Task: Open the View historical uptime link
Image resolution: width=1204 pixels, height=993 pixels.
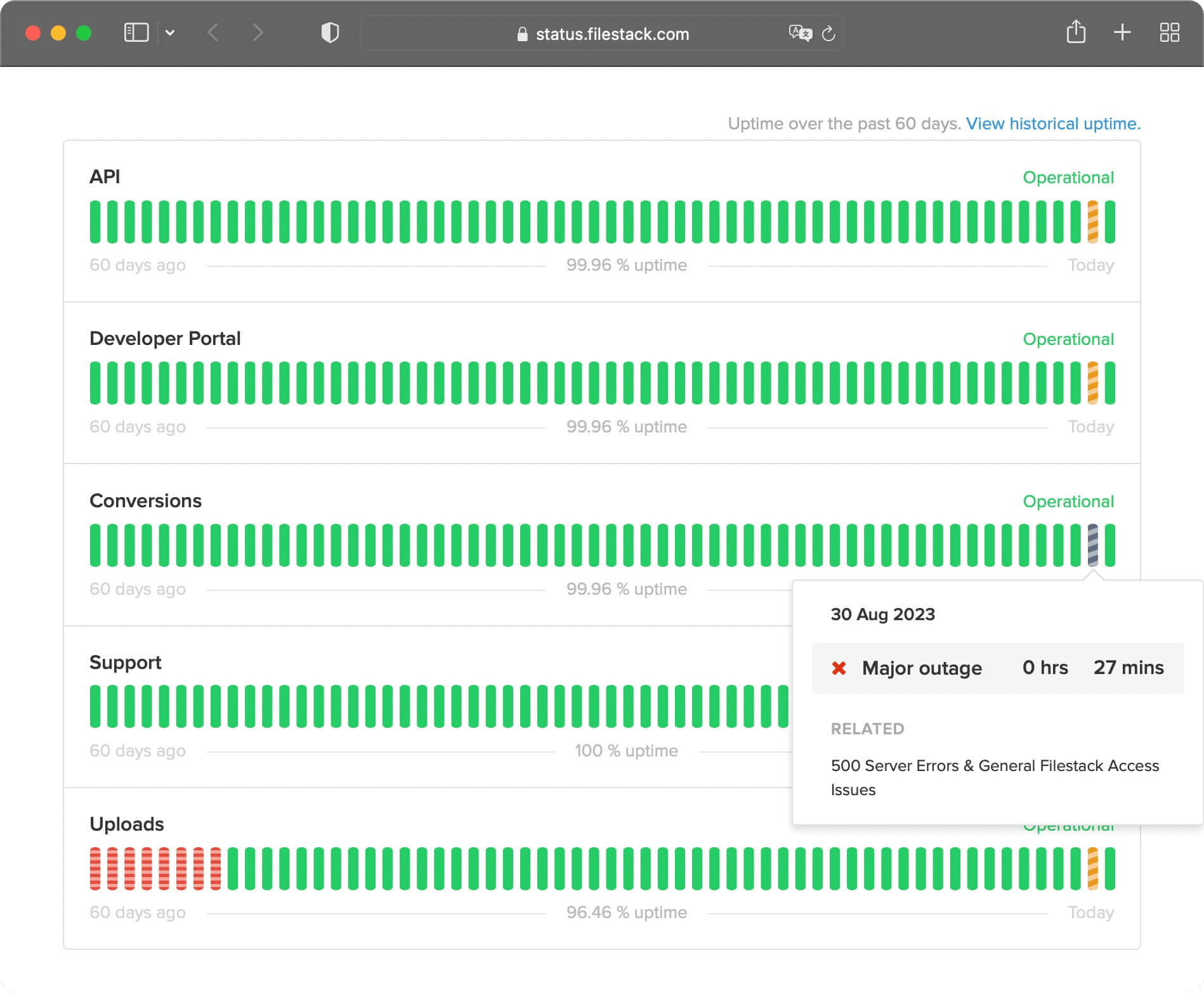Action: [x=1053, y=124]
